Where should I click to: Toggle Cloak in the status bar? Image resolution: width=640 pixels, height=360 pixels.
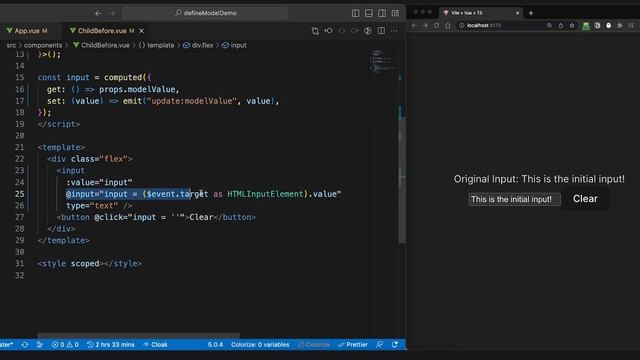point(155,344)
